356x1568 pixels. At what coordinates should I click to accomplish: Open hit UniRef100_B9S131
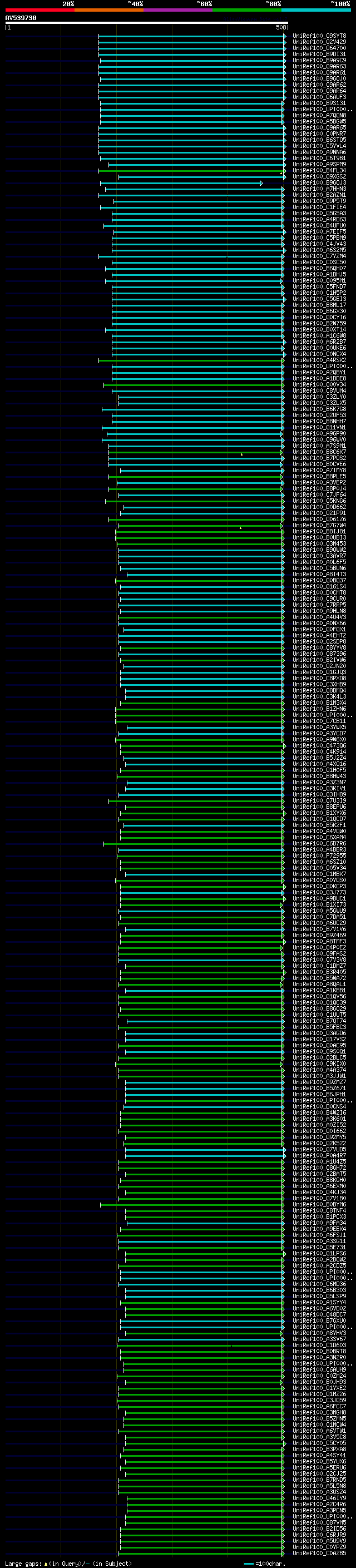[319, 103]
